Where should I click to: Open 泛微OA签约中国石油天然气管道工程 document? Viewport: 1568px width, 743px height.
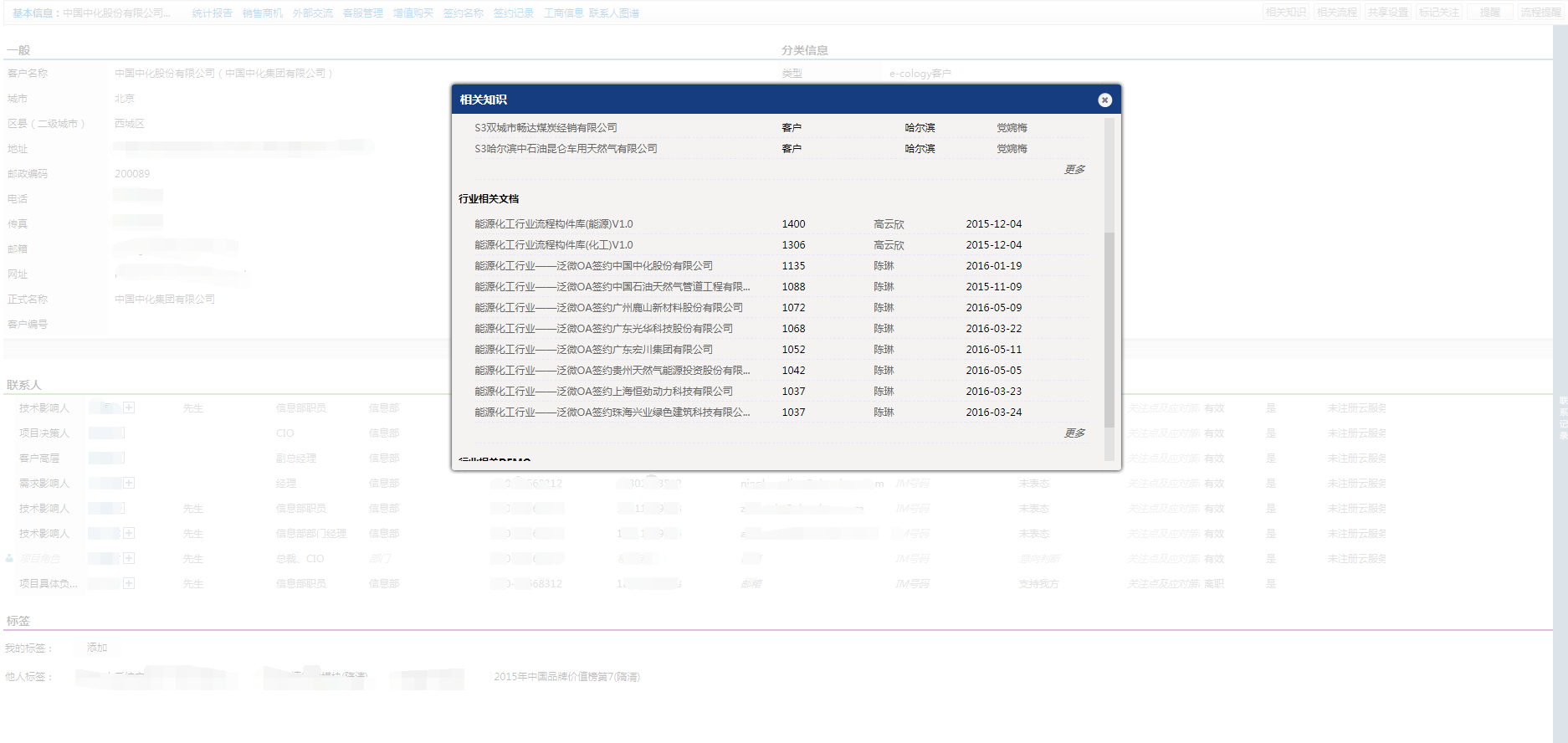[x=612, y=287]
